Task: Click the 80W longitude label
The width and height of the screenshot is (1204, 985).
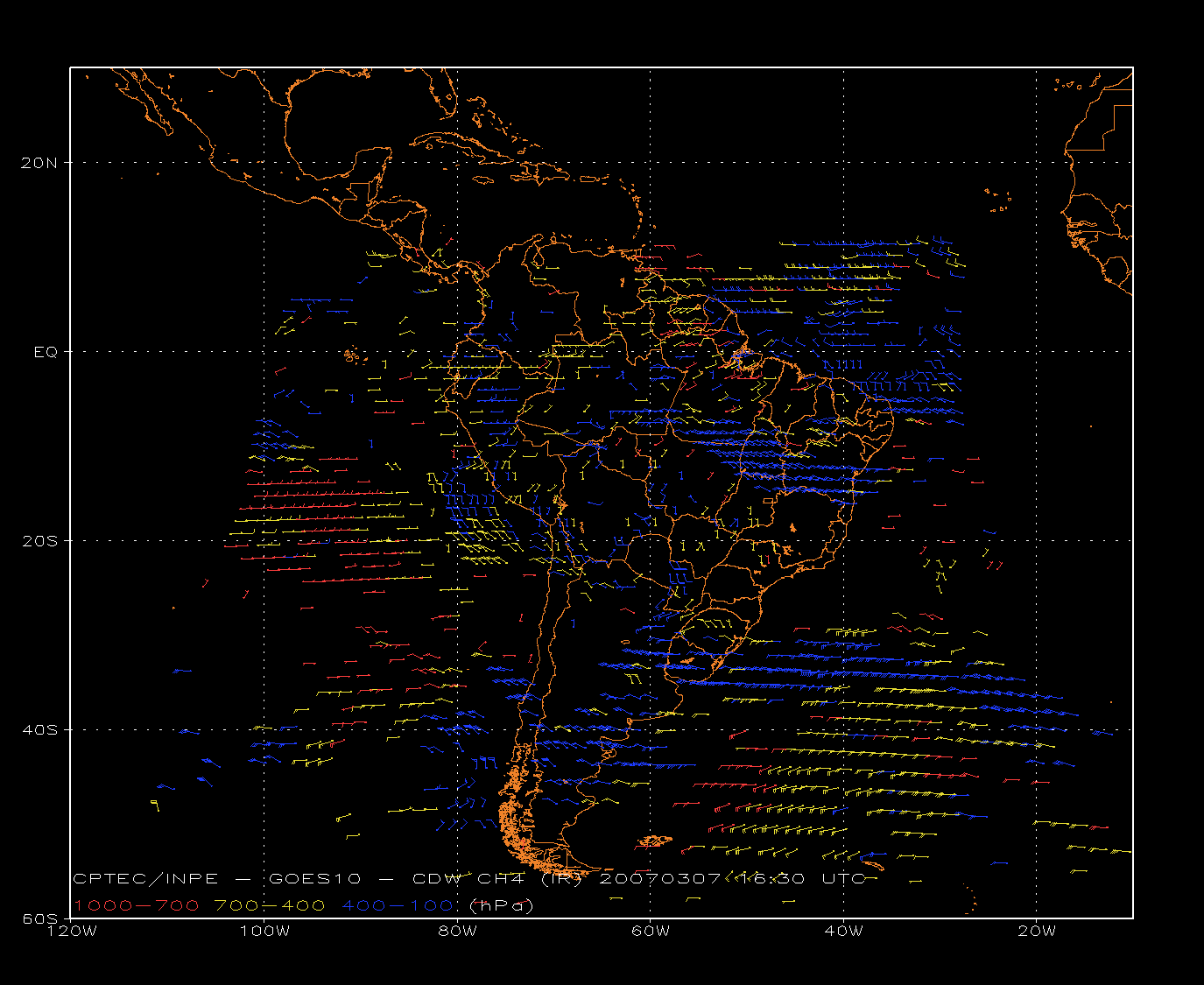Action: [x=457, y=931]
